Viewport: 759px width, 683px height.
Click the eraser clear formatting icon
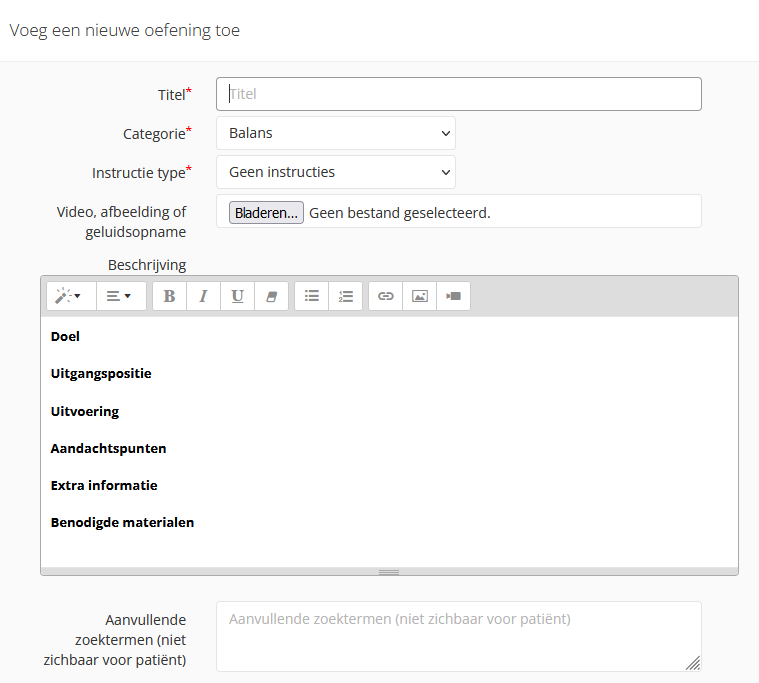pyautogui.click(x=271, y=296)
